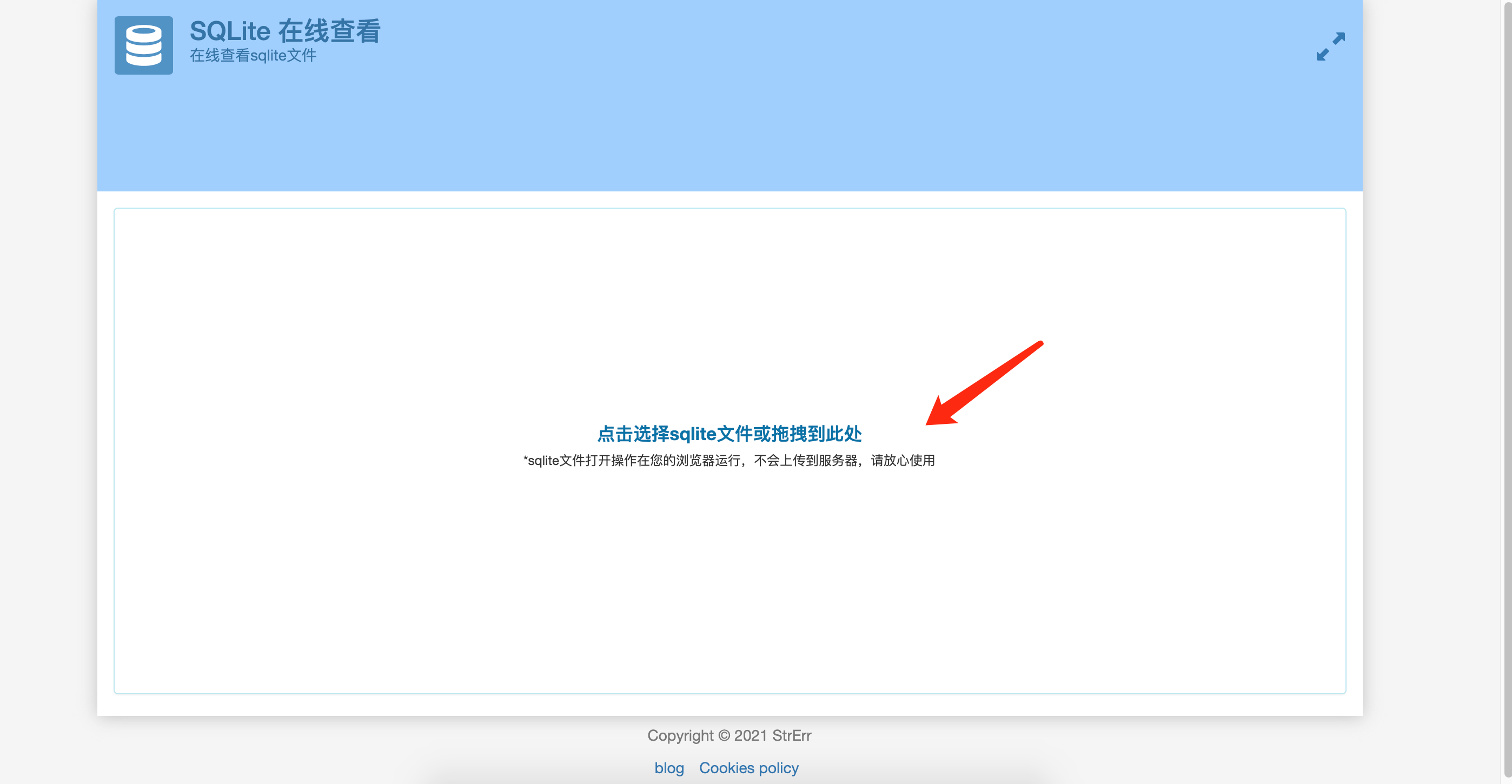
Task: Click the '在线查看sqlite文件' subtitle
Action: click(253, 56)
